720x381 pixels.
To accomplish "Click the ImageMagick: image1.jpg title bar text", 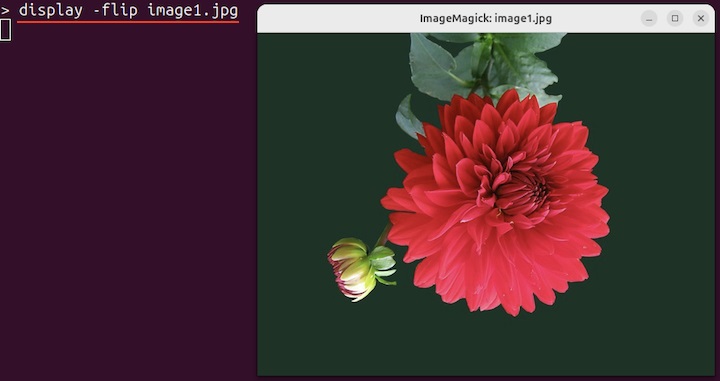I will click(485, 18).
